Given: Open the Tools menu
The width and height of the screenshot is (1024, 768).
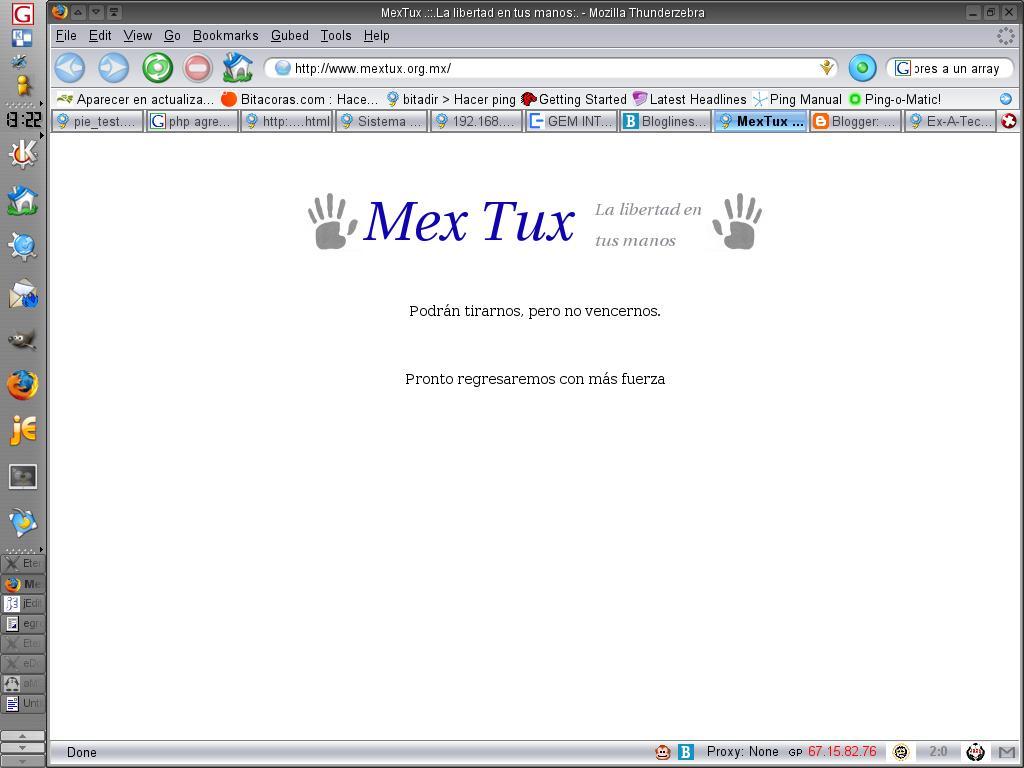Looking at the screenshot, I should (x=336, y=36).
